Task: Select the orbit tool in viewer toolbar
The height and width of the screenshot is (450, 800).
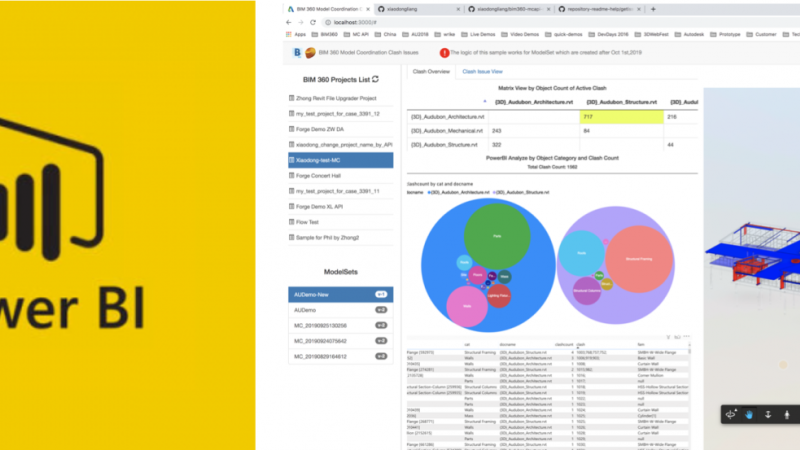Action: (x=731, y=415)
